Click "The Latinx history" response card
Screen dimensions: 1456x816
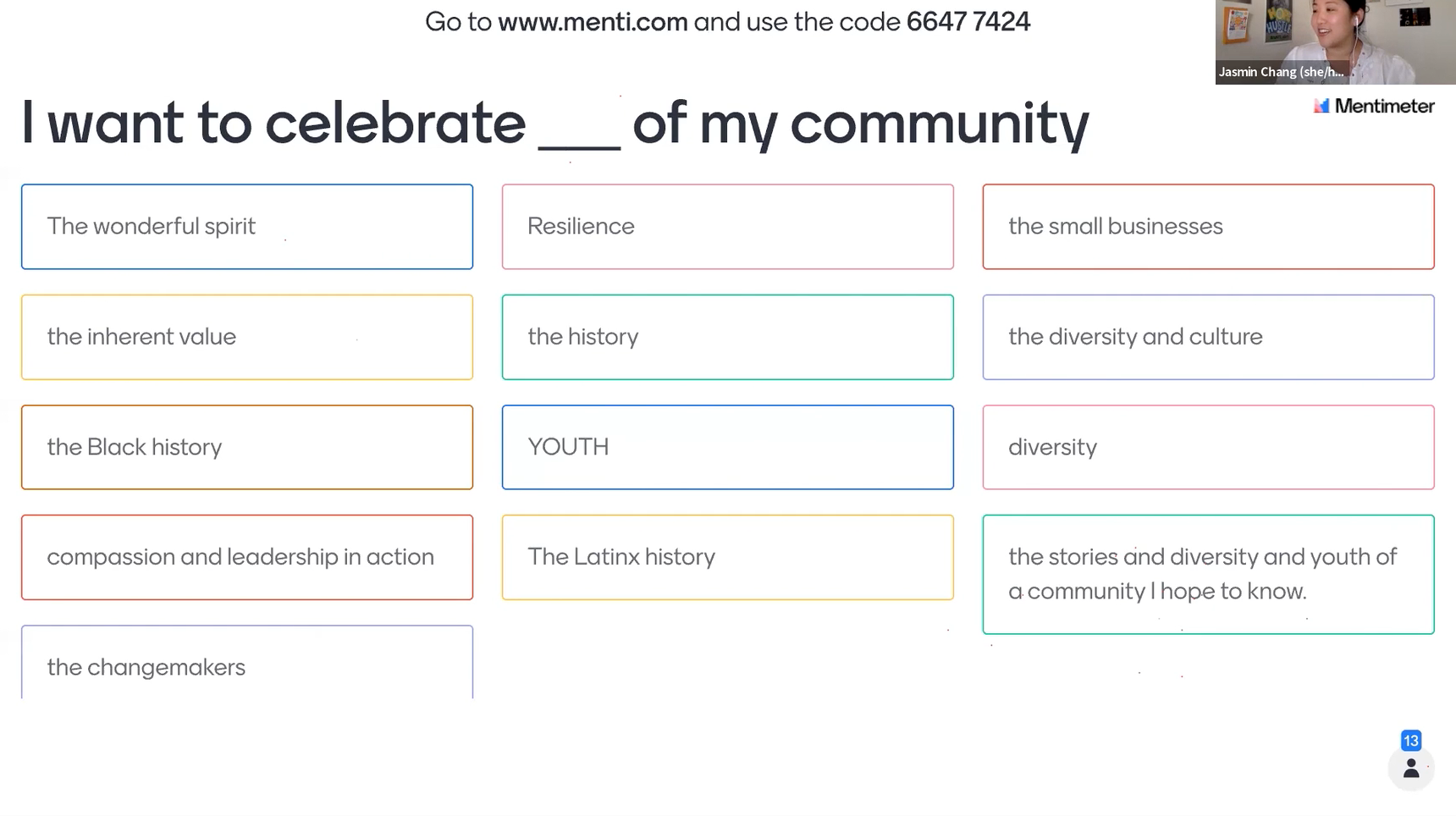click(x=727, y=557)
